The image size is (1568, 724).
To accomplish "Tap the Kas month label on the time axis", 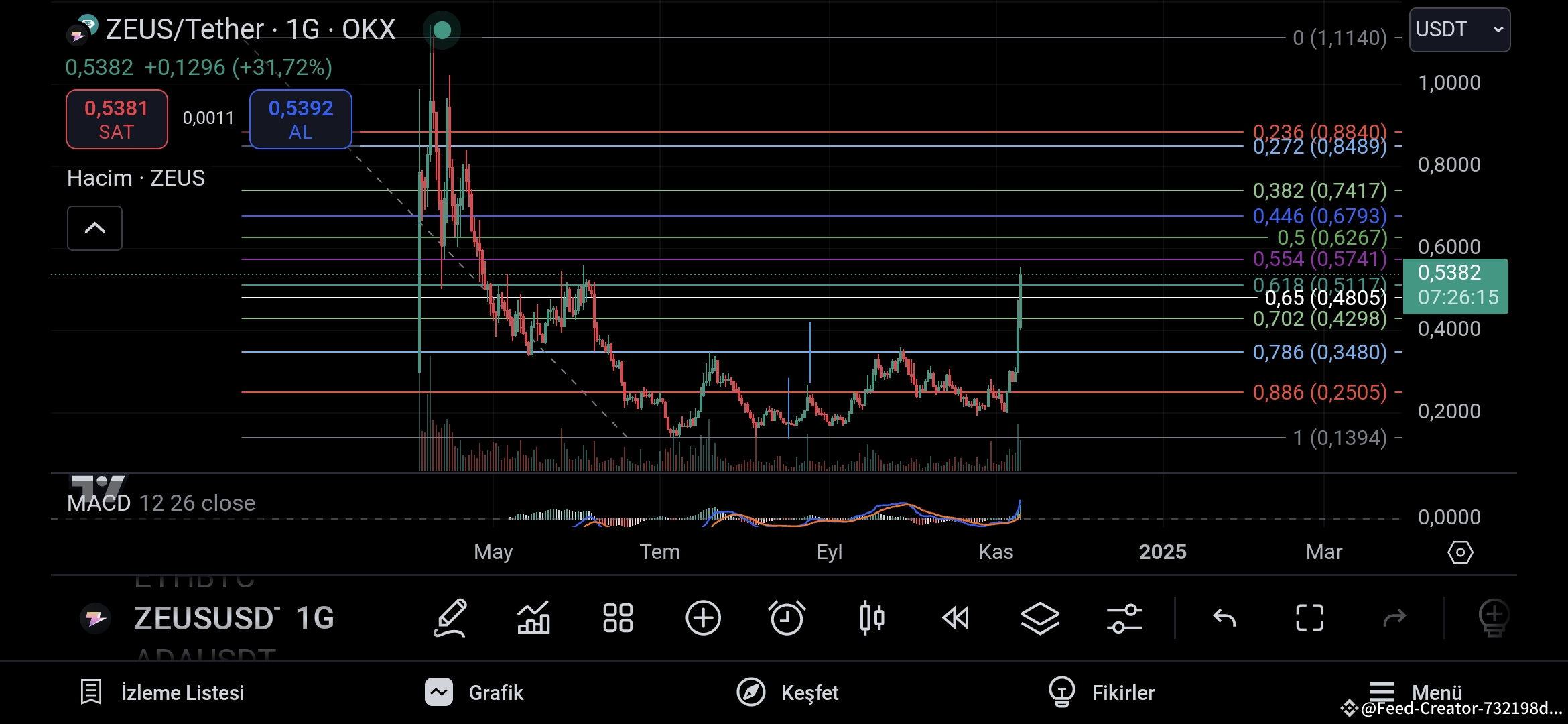I will pos(996,552).
